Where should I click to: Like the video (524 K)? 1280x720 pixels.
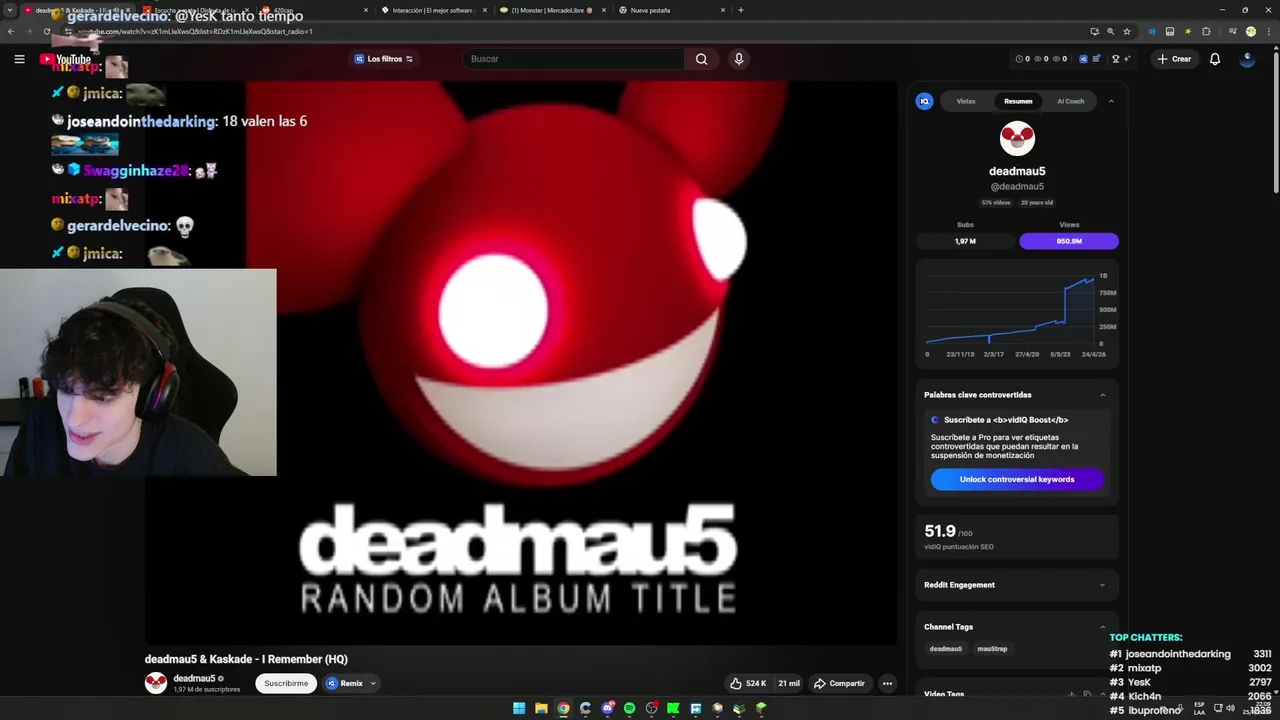click(x=748, y=683)
